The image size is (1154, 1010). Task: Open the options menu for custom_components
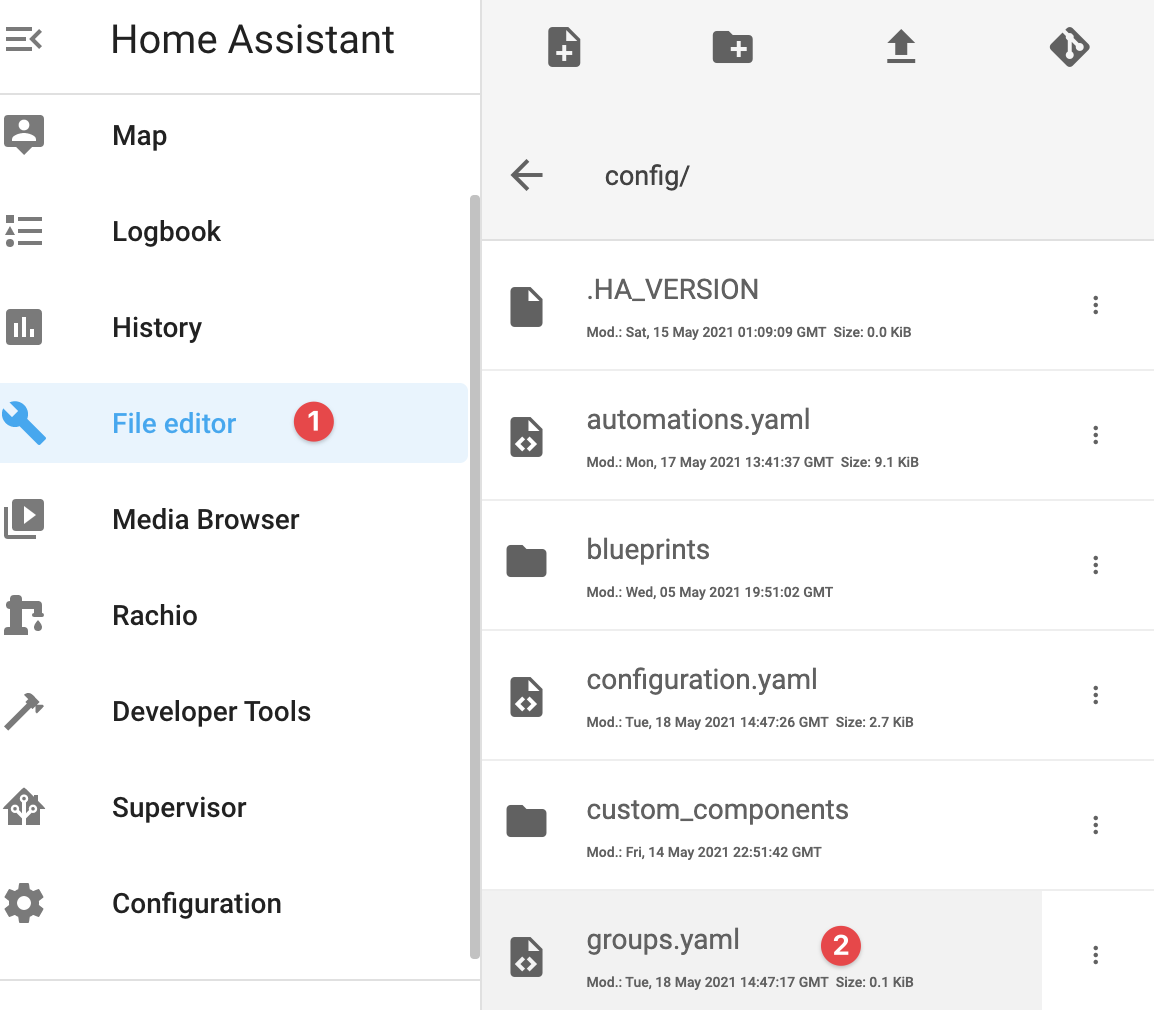click(x=1096, y=824)
